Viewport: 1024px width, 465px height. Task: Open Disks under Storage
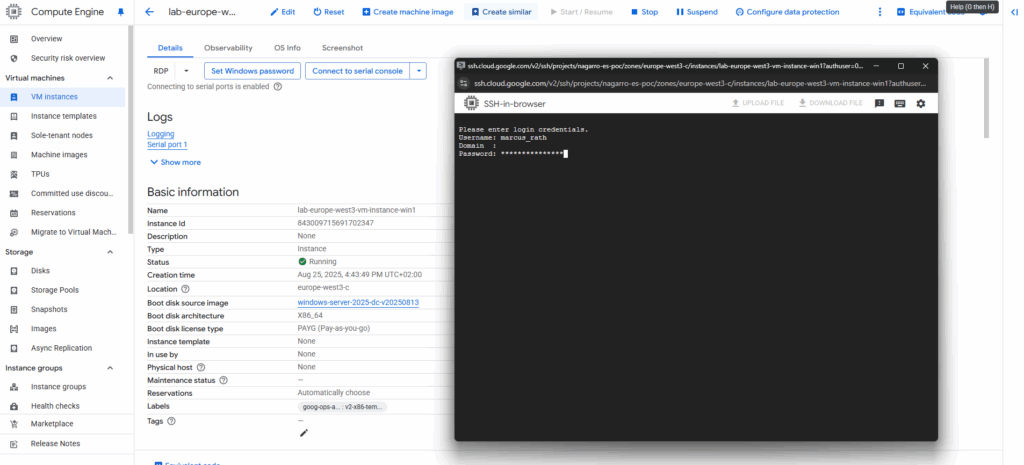point(40,270)
